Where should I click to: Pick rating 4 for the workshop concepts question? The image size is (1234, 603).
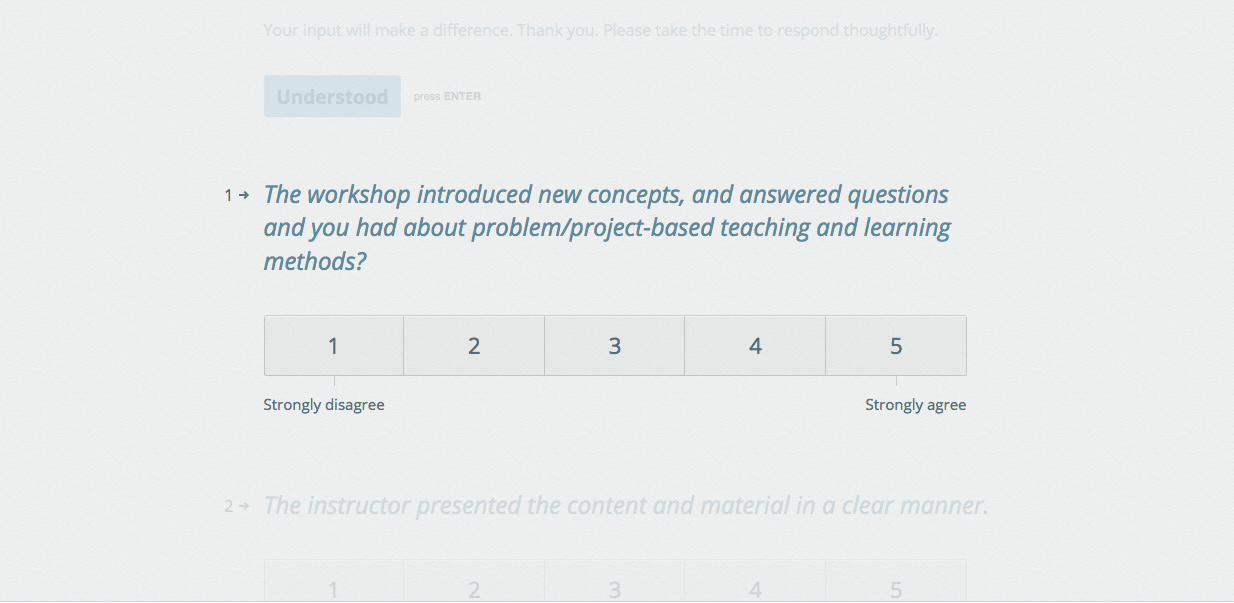(755, 346)
